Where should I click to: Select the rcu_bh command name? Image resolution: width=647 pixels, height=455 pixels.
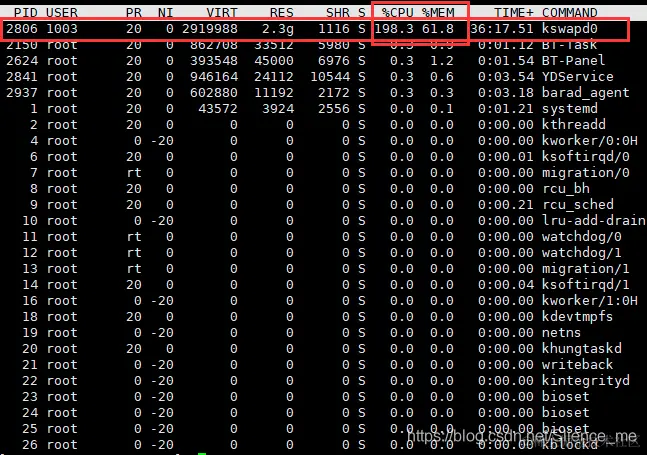pyautogui.click(x=565, y=189)
